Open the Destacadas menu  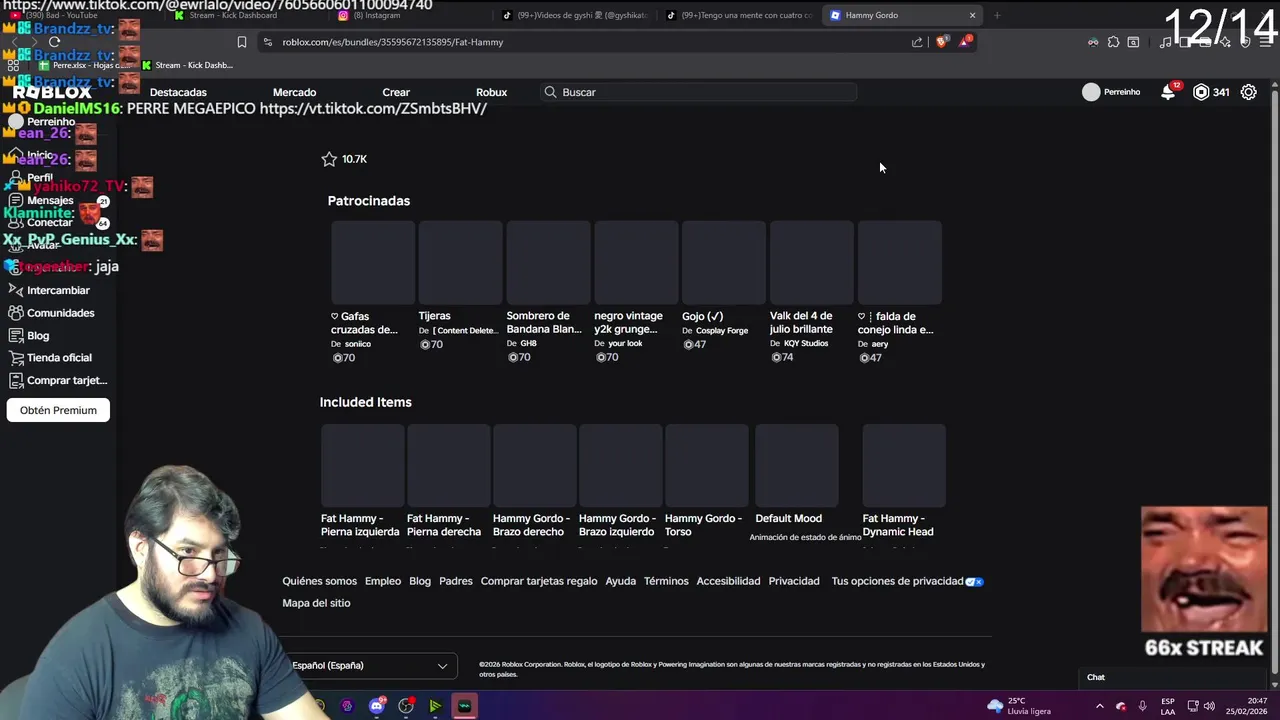click(x=178, y=92)
